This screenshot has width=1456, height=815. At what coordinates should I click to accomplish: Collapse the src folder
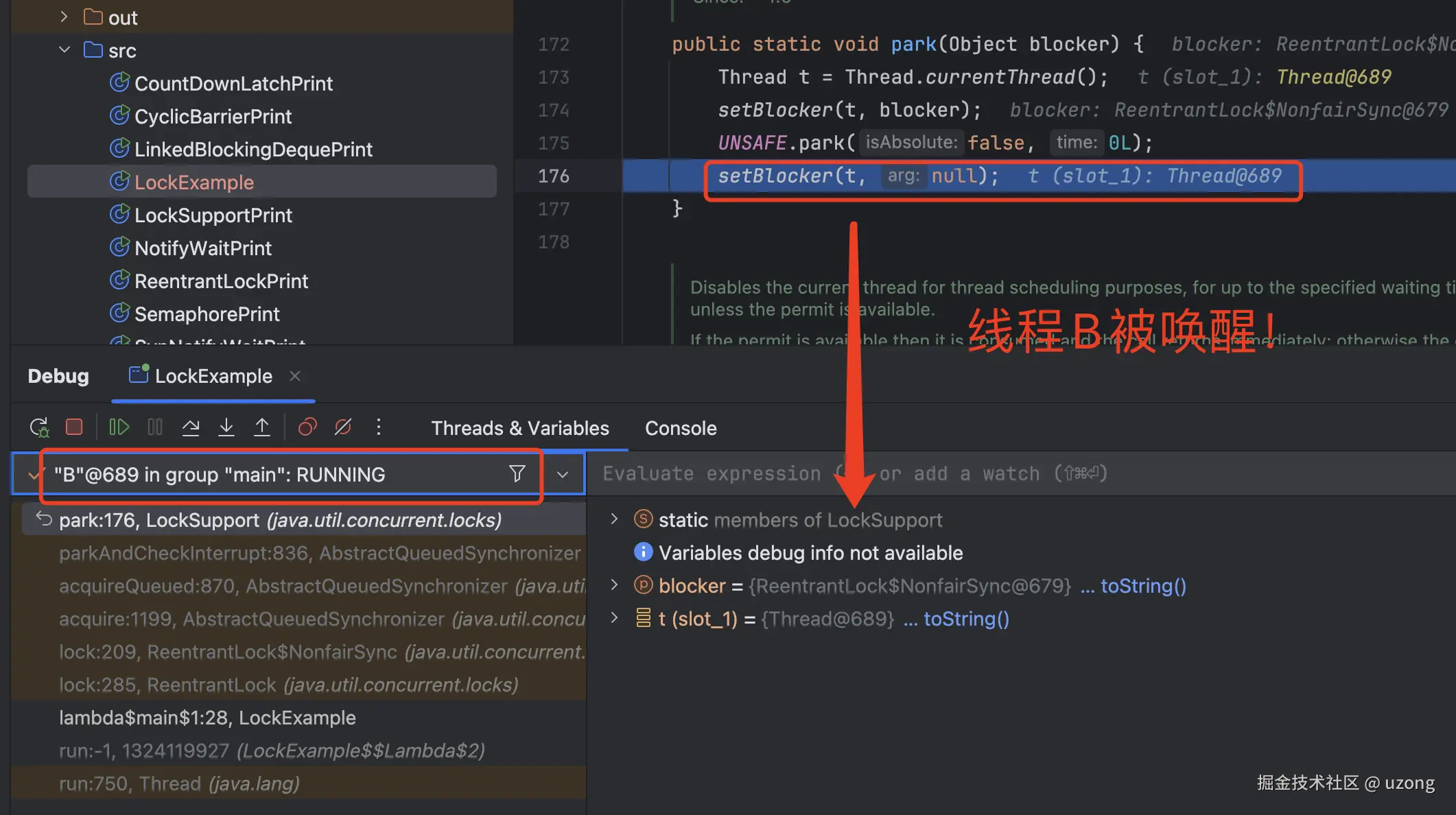point(64,50)
